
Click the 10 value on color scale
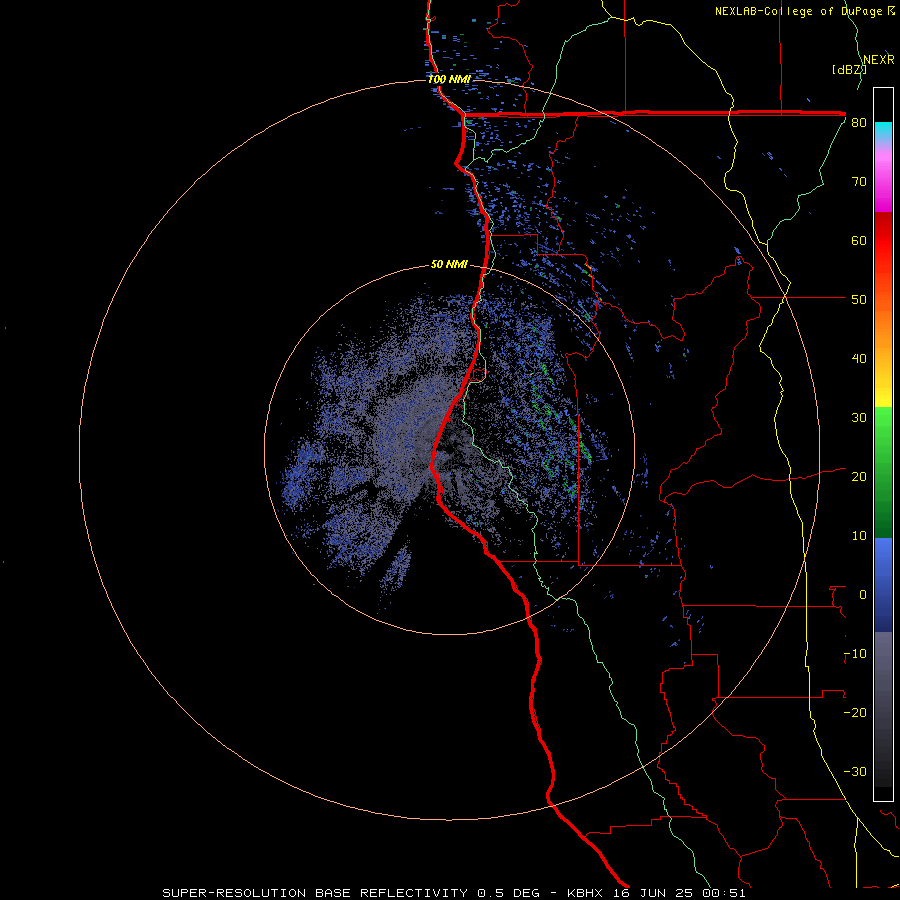pos(859,536)
